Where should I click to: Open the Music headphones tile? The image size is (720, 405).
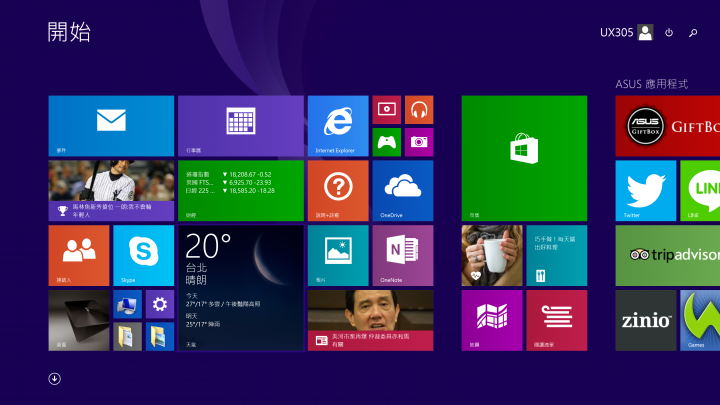coord(419,110)
